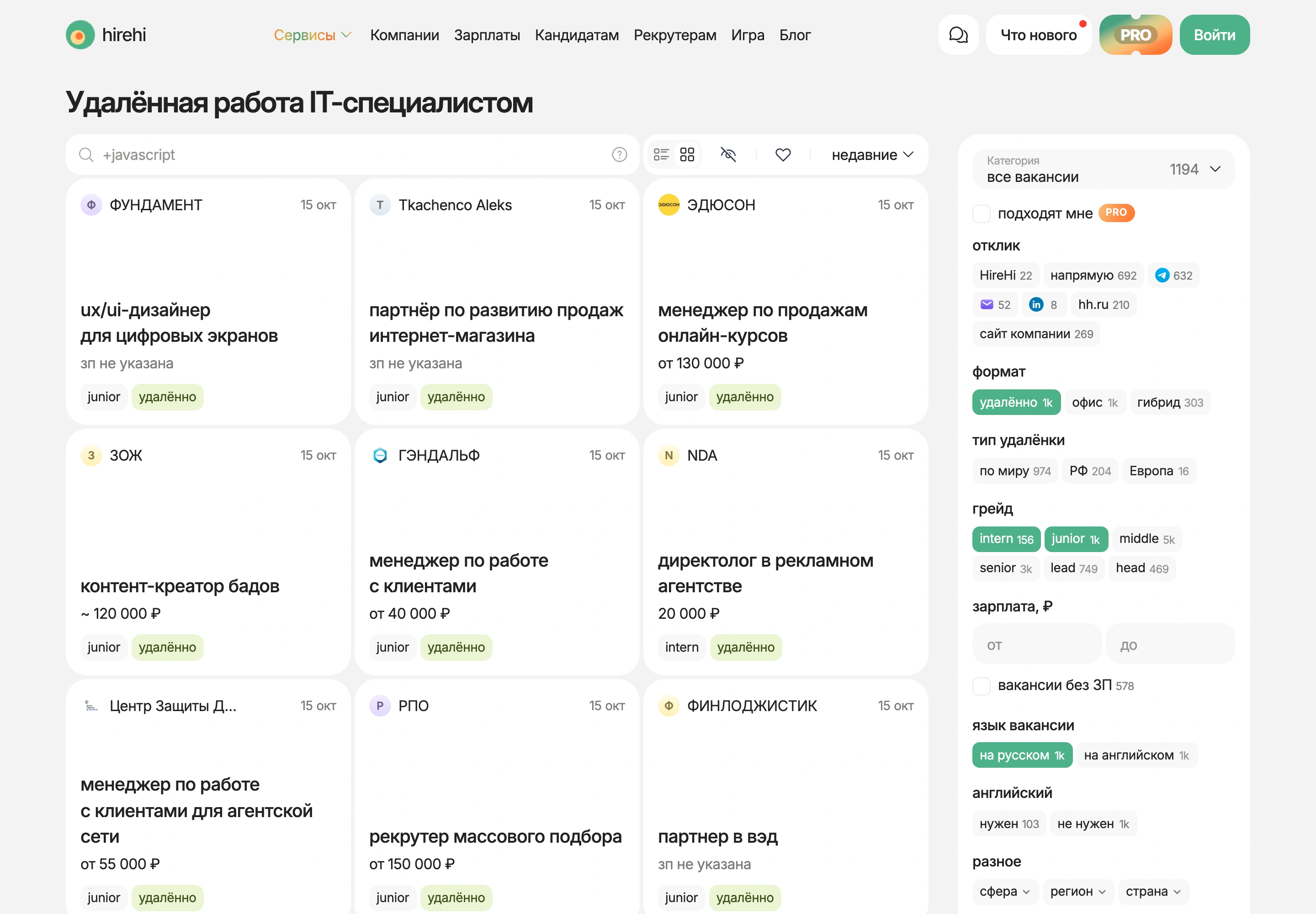
Task: Expand the Категория все вакансии dropdown
Action: tap(1104, 169)
